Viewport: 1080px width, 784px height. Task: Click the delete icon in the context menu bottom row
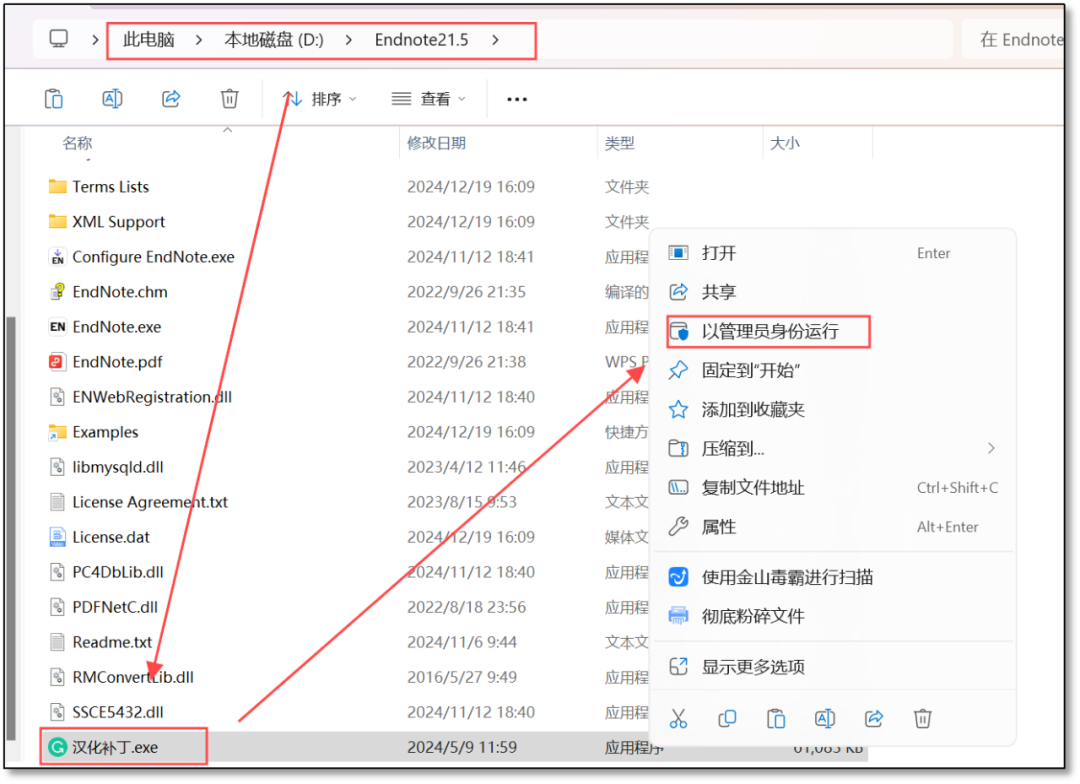[x=923, y=719]
